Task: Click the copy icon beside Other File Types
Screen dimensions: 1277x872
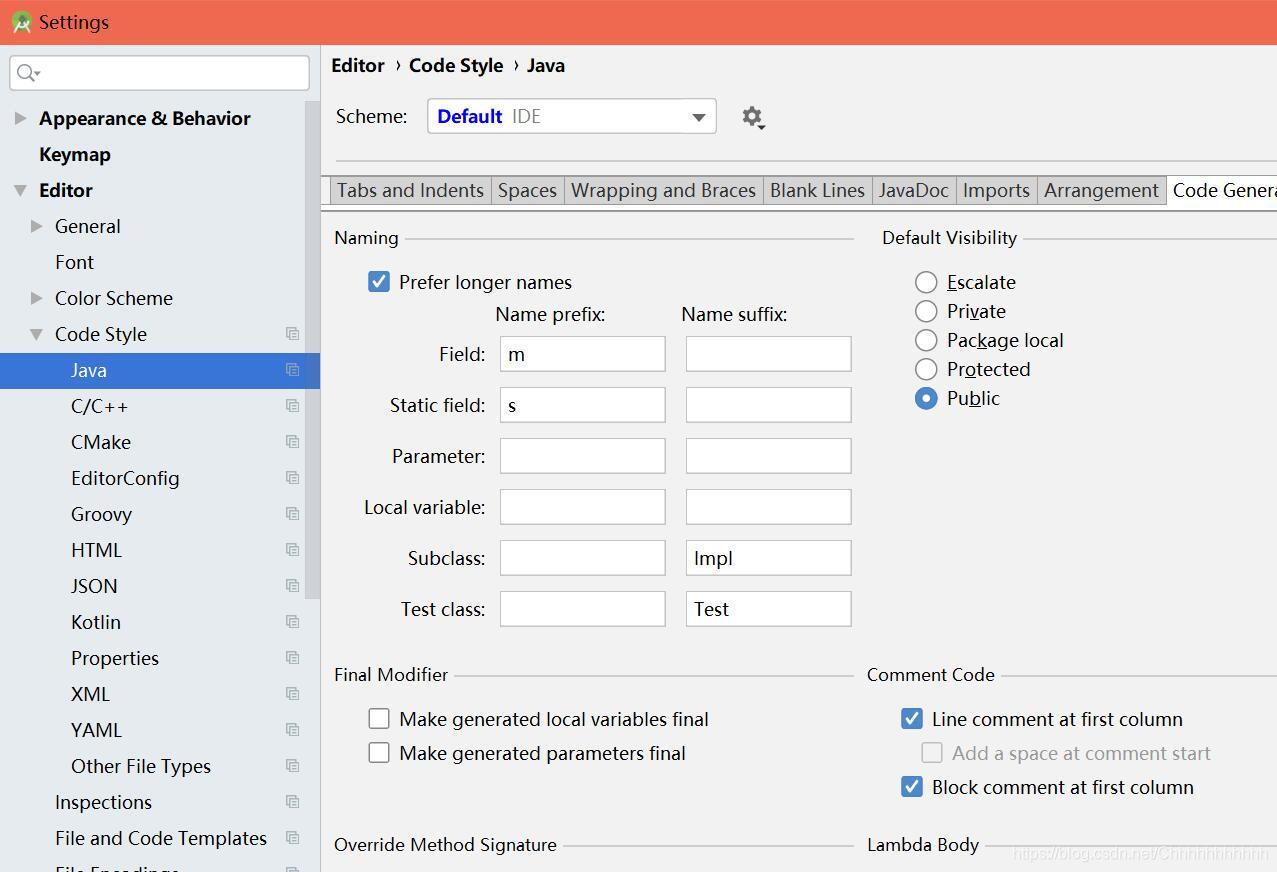Action: [x=292, y=766]
